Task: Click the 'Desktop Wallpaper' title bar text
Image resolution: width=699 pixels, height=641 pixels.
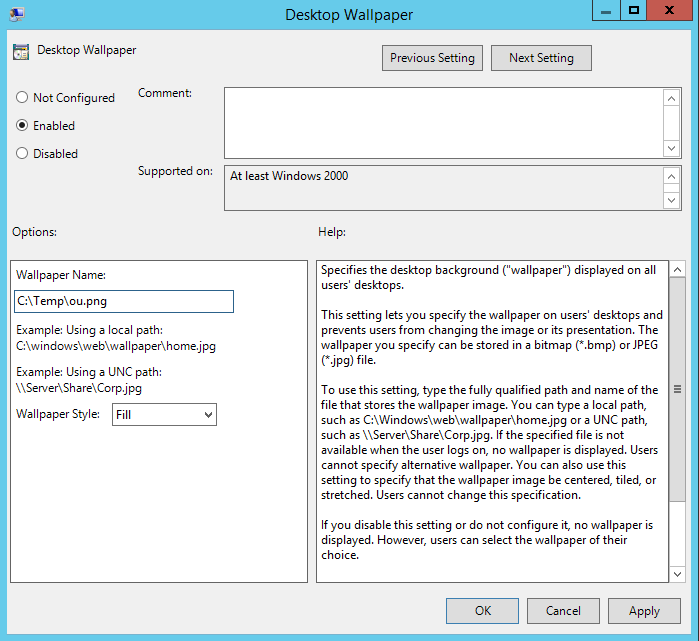Action: (349, 15)
